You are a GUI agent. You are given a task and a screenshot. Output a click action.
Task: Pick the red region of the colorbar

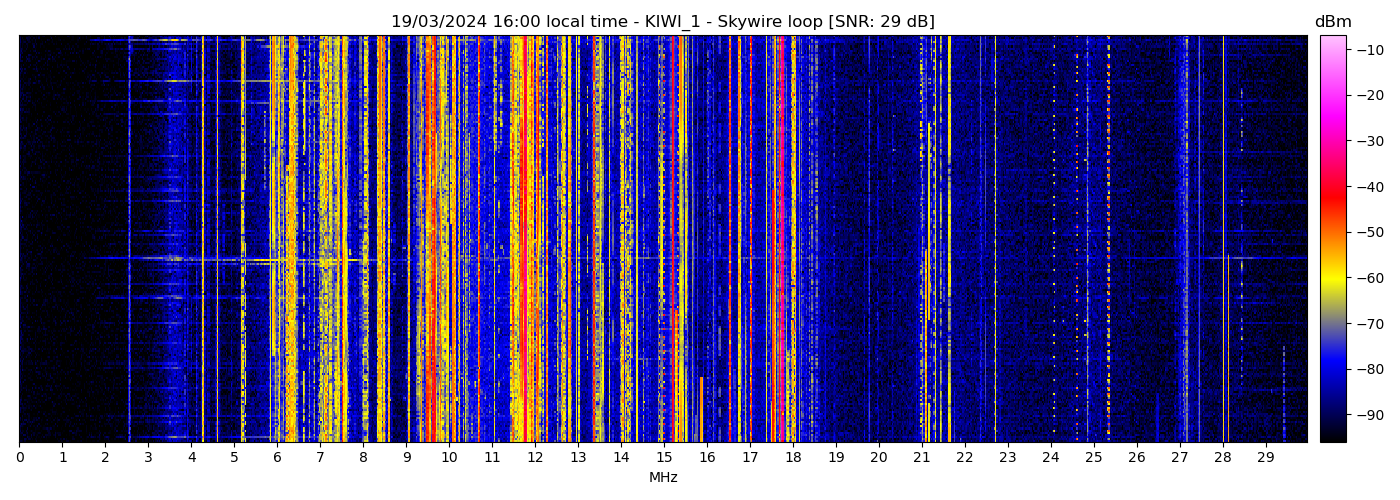pyautogui.click(x=1332, y=195)
